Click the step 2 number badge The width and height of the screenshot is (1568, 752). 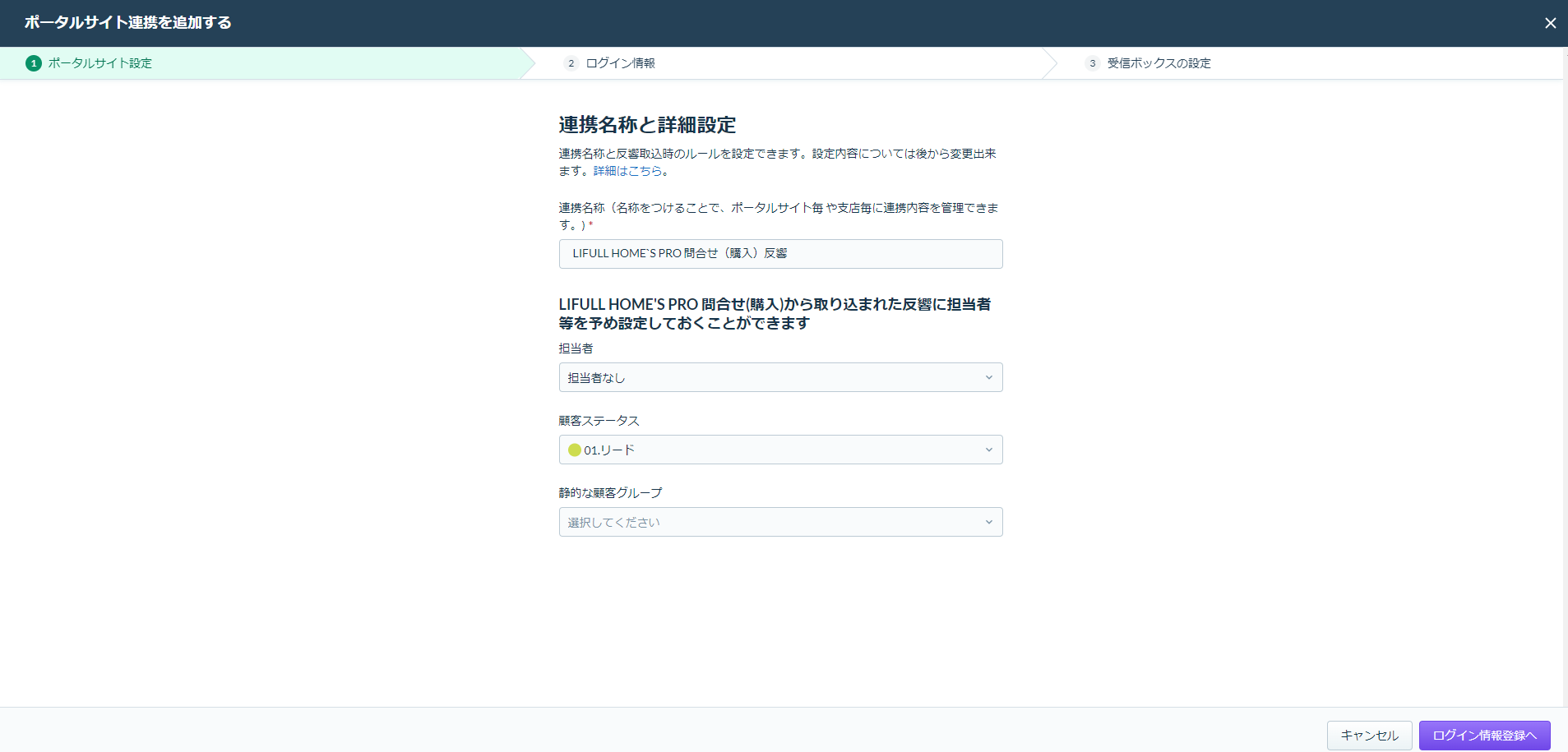pos(571,63)
